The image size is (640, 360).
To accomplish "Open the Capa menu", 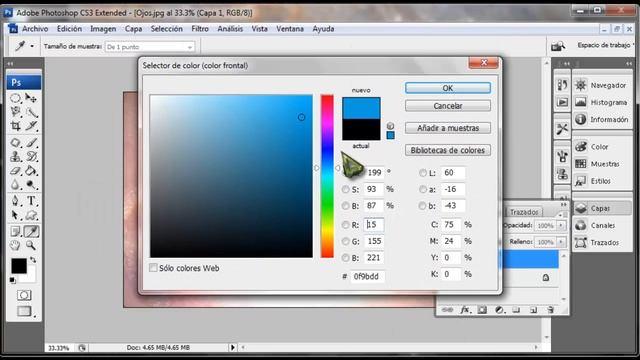I will 133,29.
